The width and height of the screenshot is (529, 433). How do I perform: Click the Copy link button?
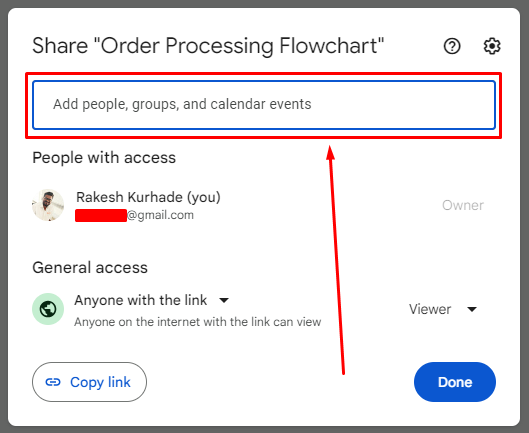click(x=89, y=382)
